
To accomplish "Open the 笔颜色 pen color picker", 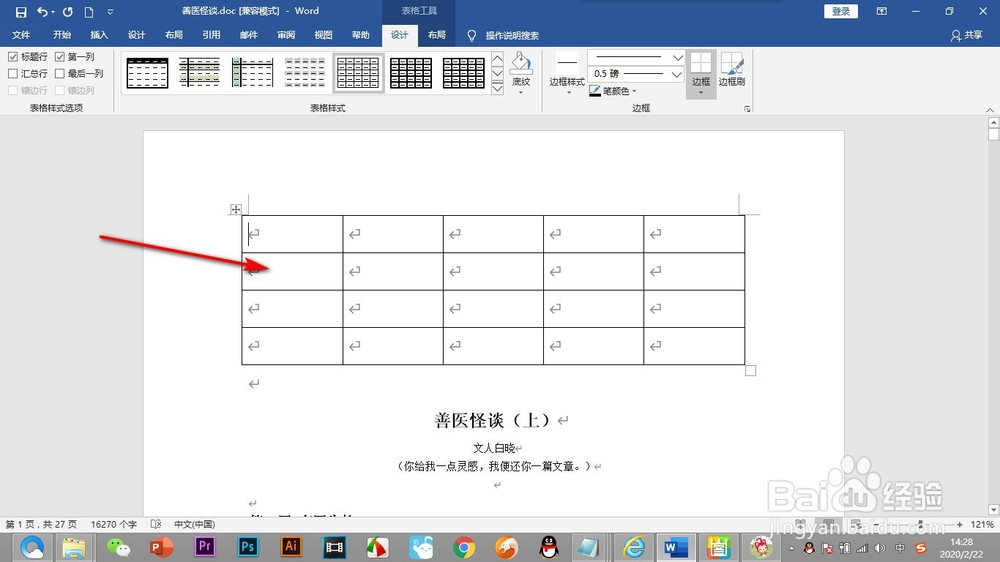I will [613, 91].
